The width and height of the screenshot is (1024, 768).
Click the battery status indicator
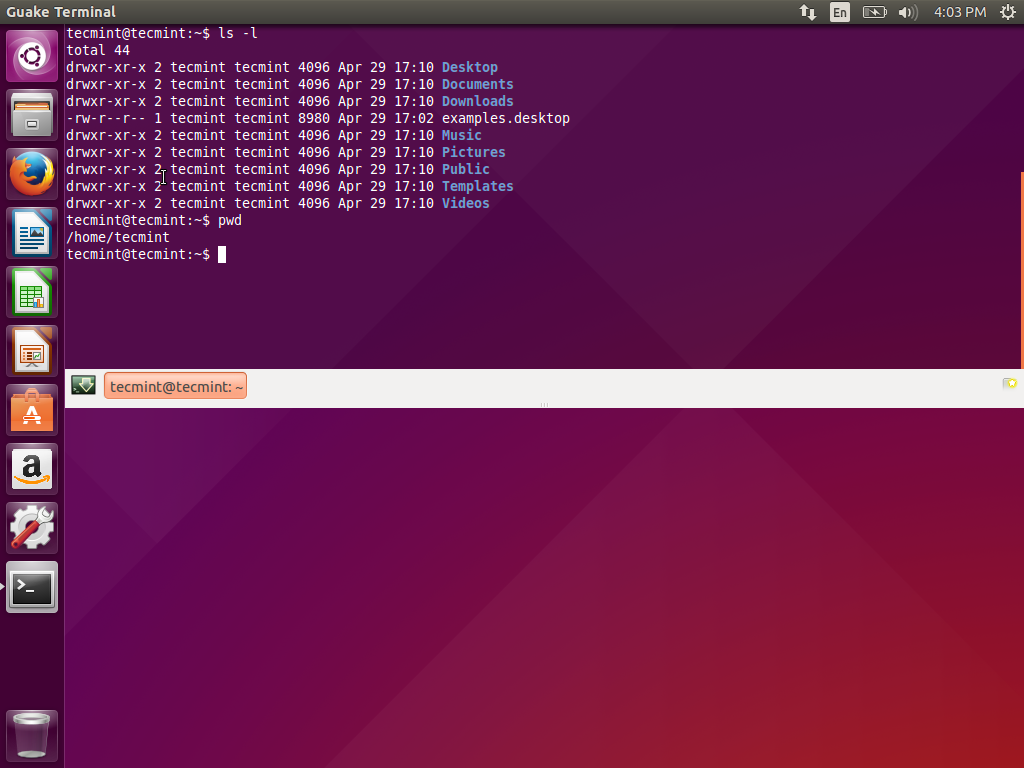[874, 12]
